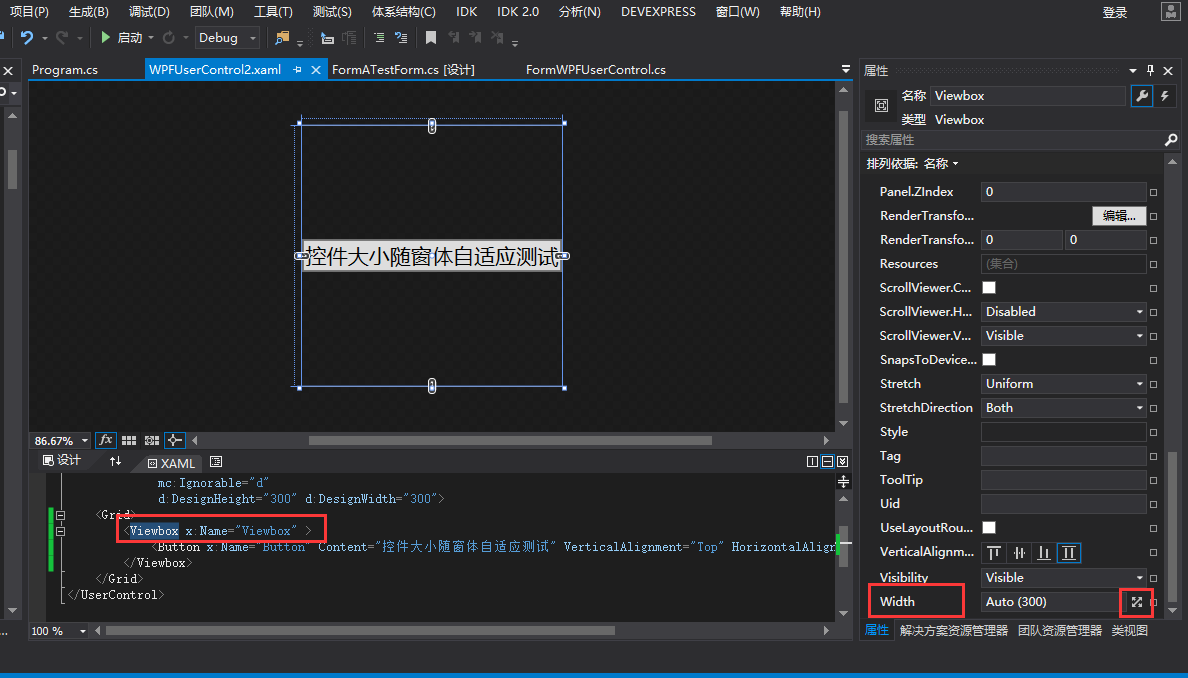Image resolution: width=1188 pixels, height=678 pixels.
Task: Switch to horizontal split using split icon
Action: tap(826, 461)
